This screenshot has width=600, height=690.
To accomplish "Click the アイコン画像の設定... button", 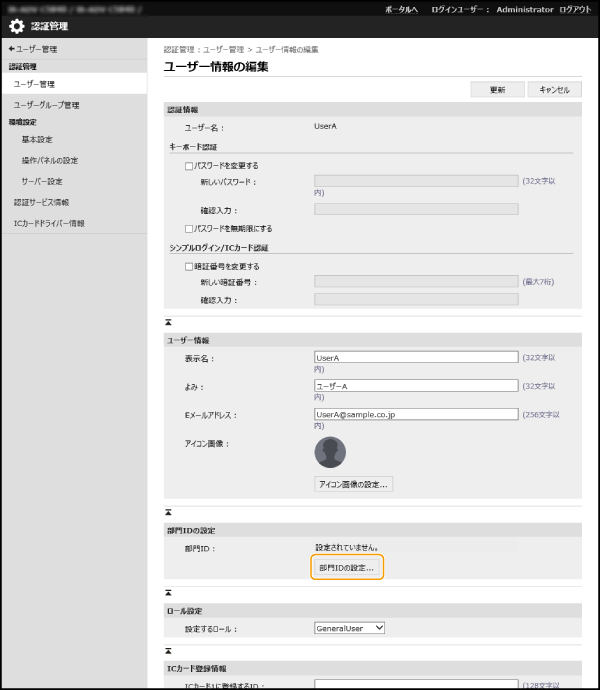I will [x=353, y=484].
